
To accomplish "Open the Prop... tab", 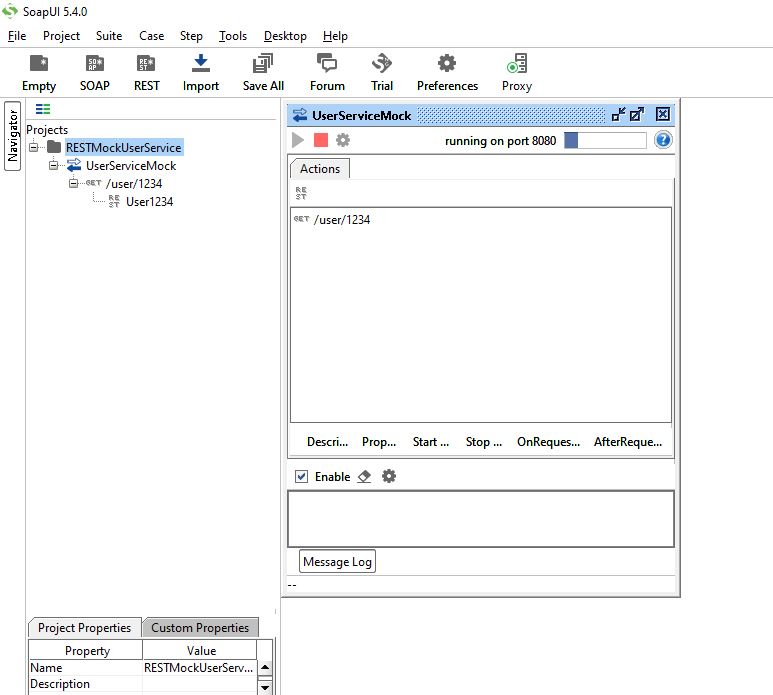I will [x=379, y=442].
